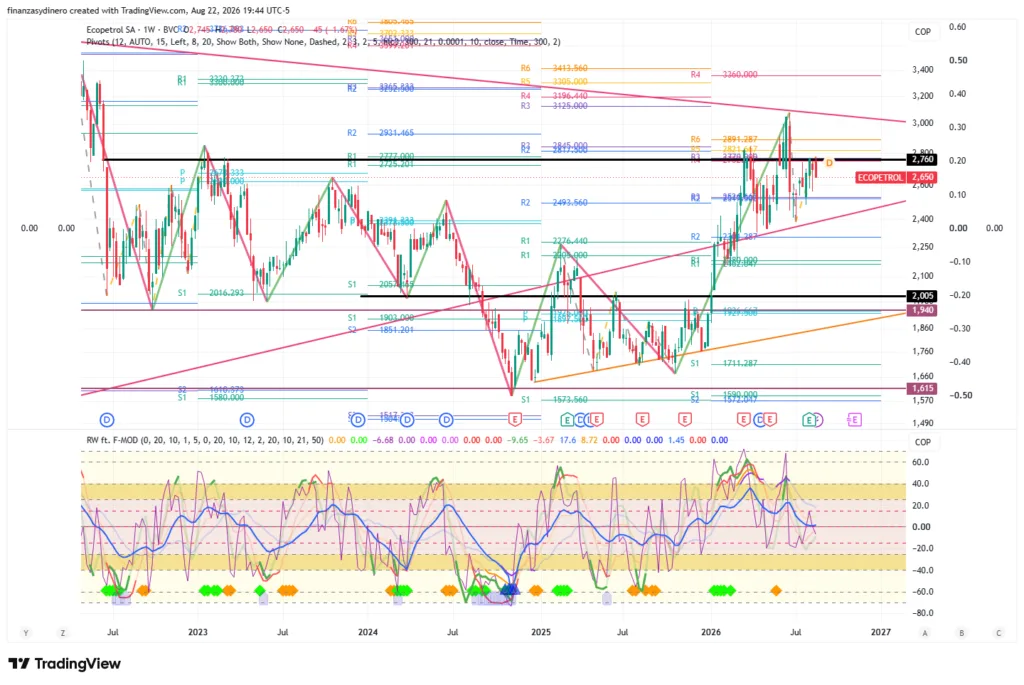Click the dividend D marker in spring 2023
This screenshot has width=1024, height=685.
click(247, 420)
